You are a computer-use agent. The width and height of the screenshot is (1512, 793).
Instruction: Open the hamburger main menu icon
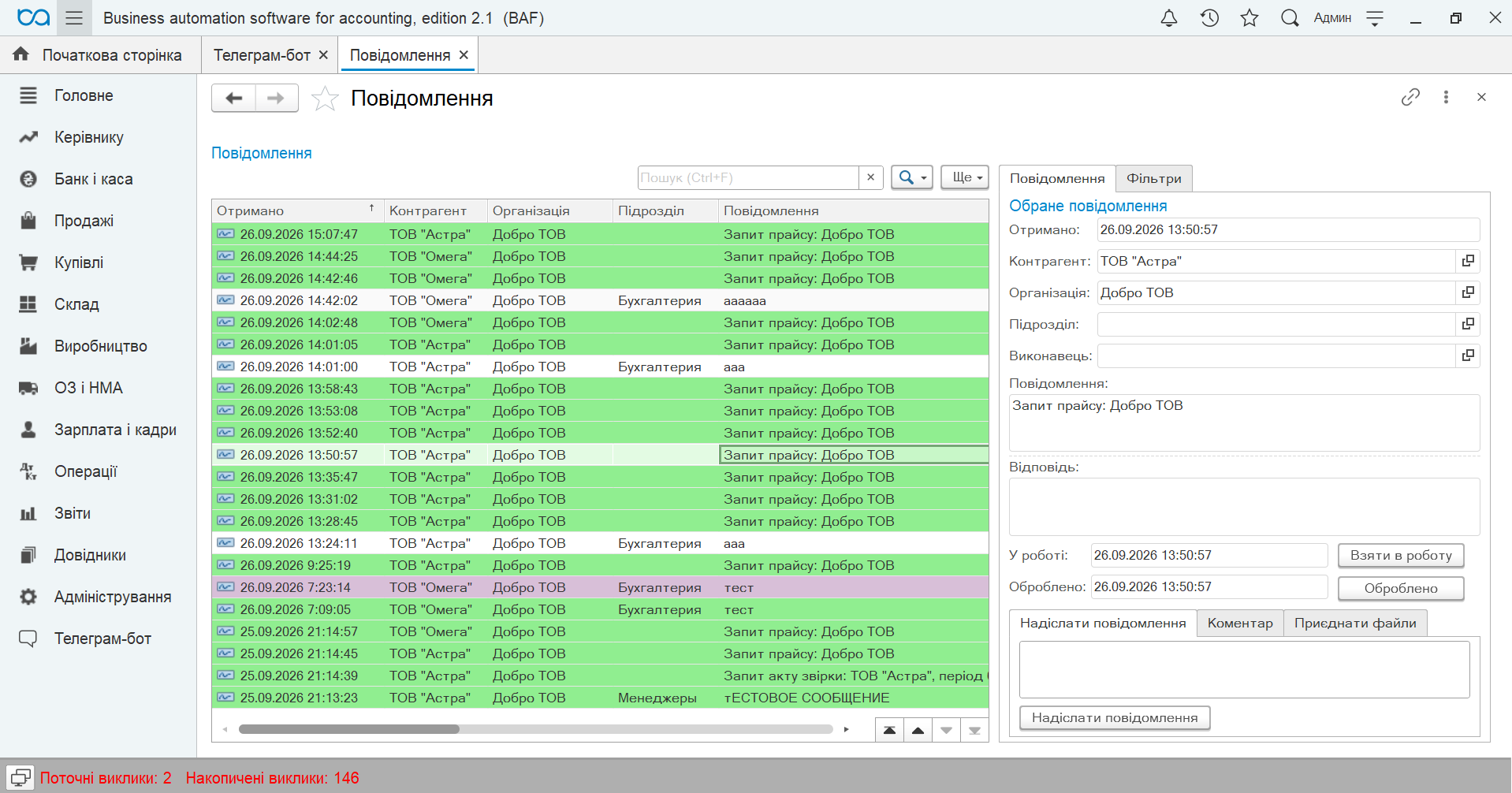[x=74, y=18]
